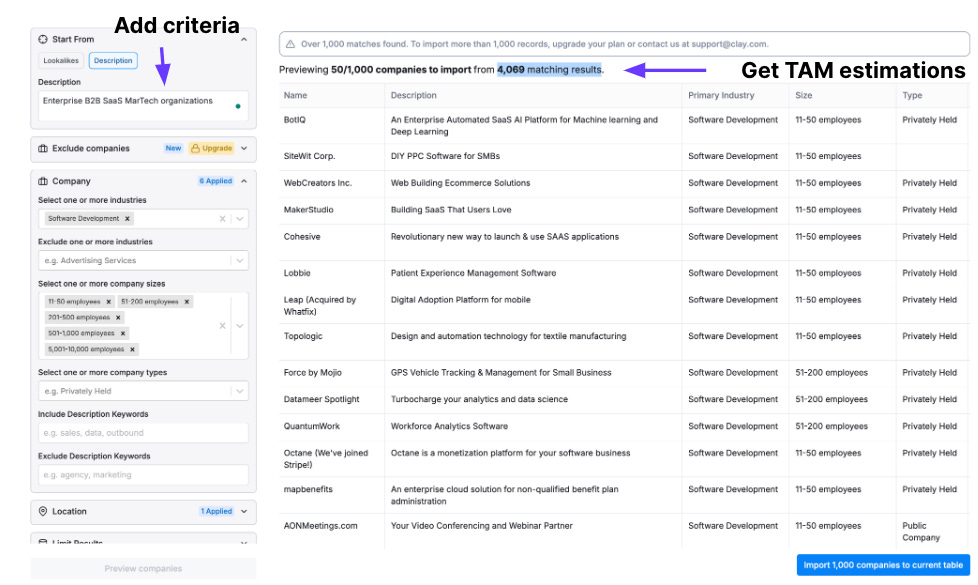This screenshot has width=978, height=585.
Task: Select the Lobbie row name
Action: pos(297,273)
